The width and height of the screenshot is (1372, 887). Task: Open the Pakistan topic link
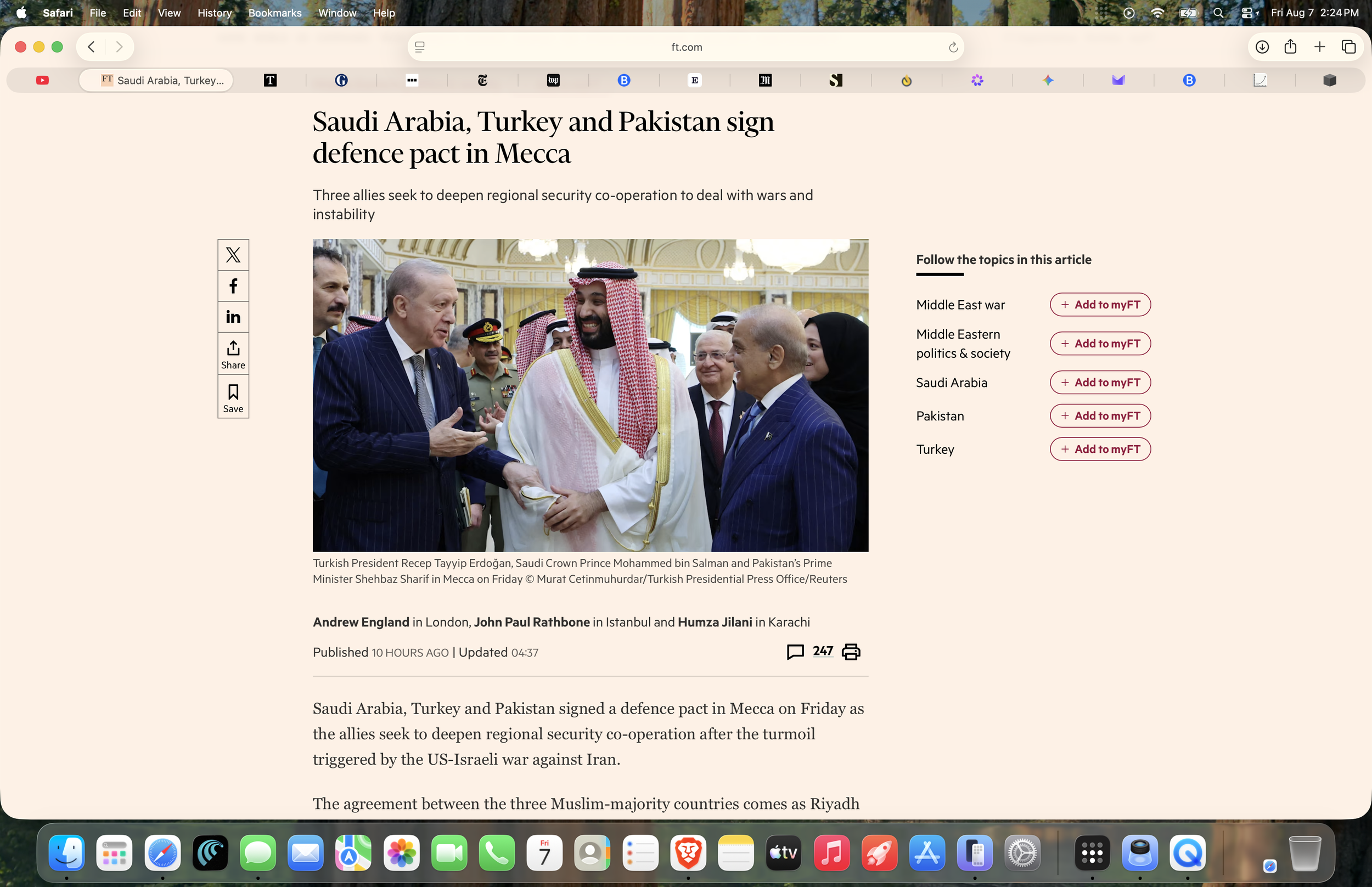coord(940,416)
